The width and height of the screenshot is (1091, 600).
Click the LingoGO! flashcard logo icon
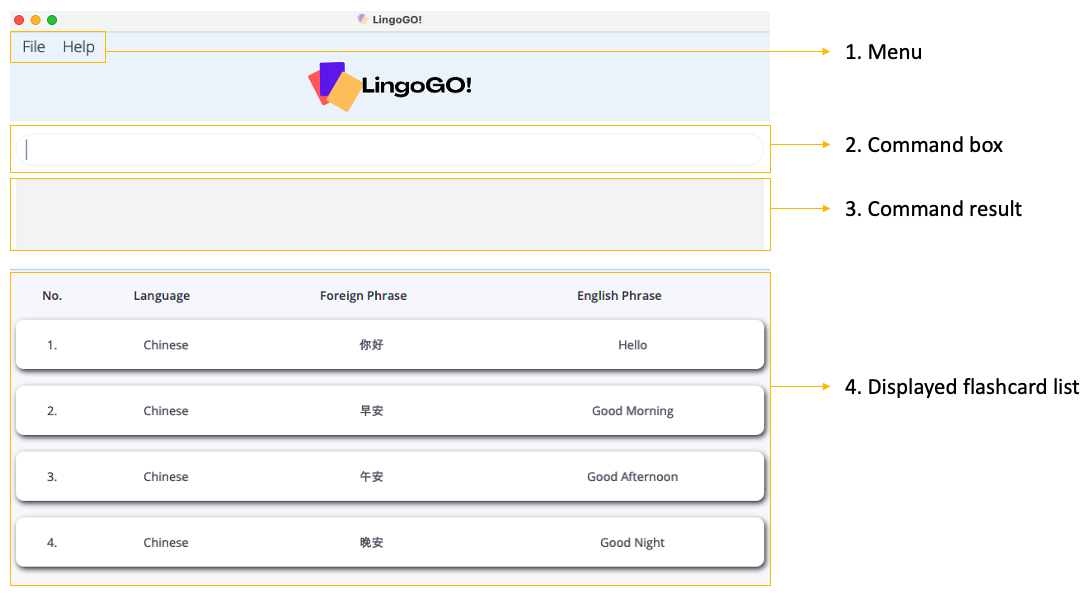[x=334, y=87]
